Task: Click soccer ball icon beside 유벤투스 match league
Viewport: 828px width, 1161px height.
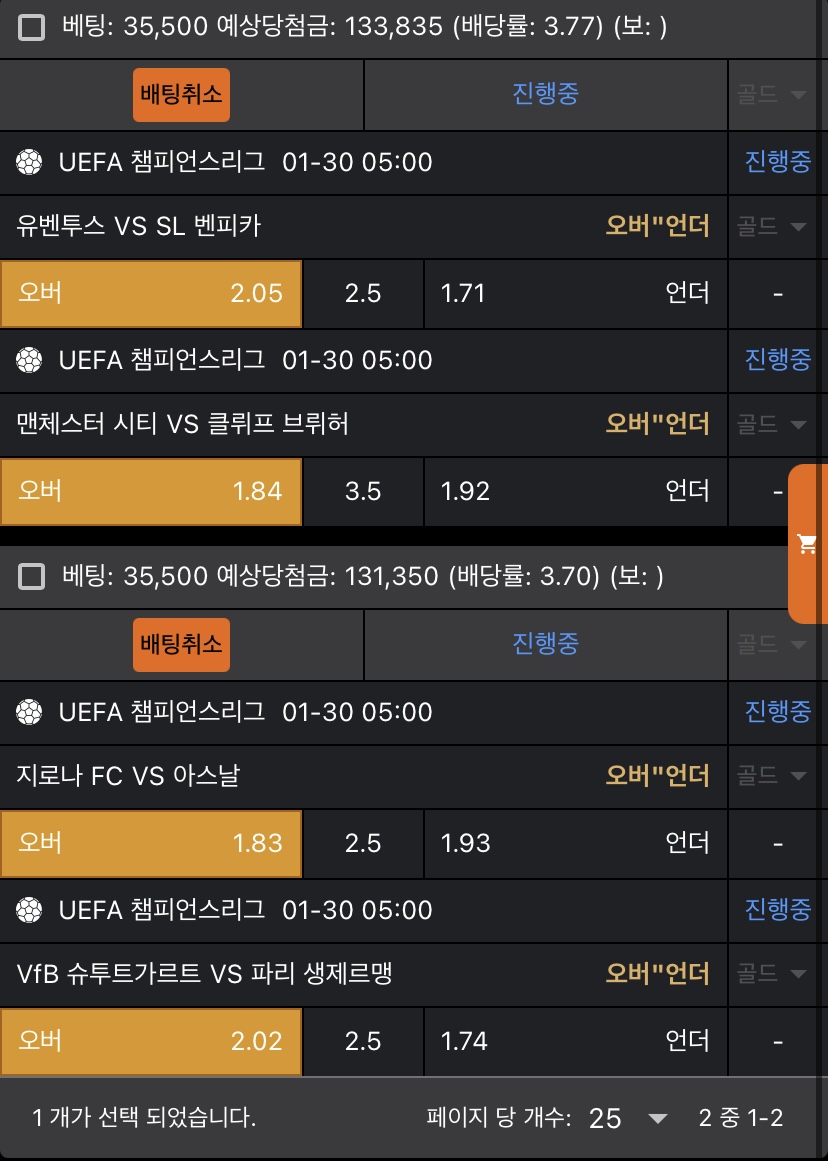Action: (30, 162)
